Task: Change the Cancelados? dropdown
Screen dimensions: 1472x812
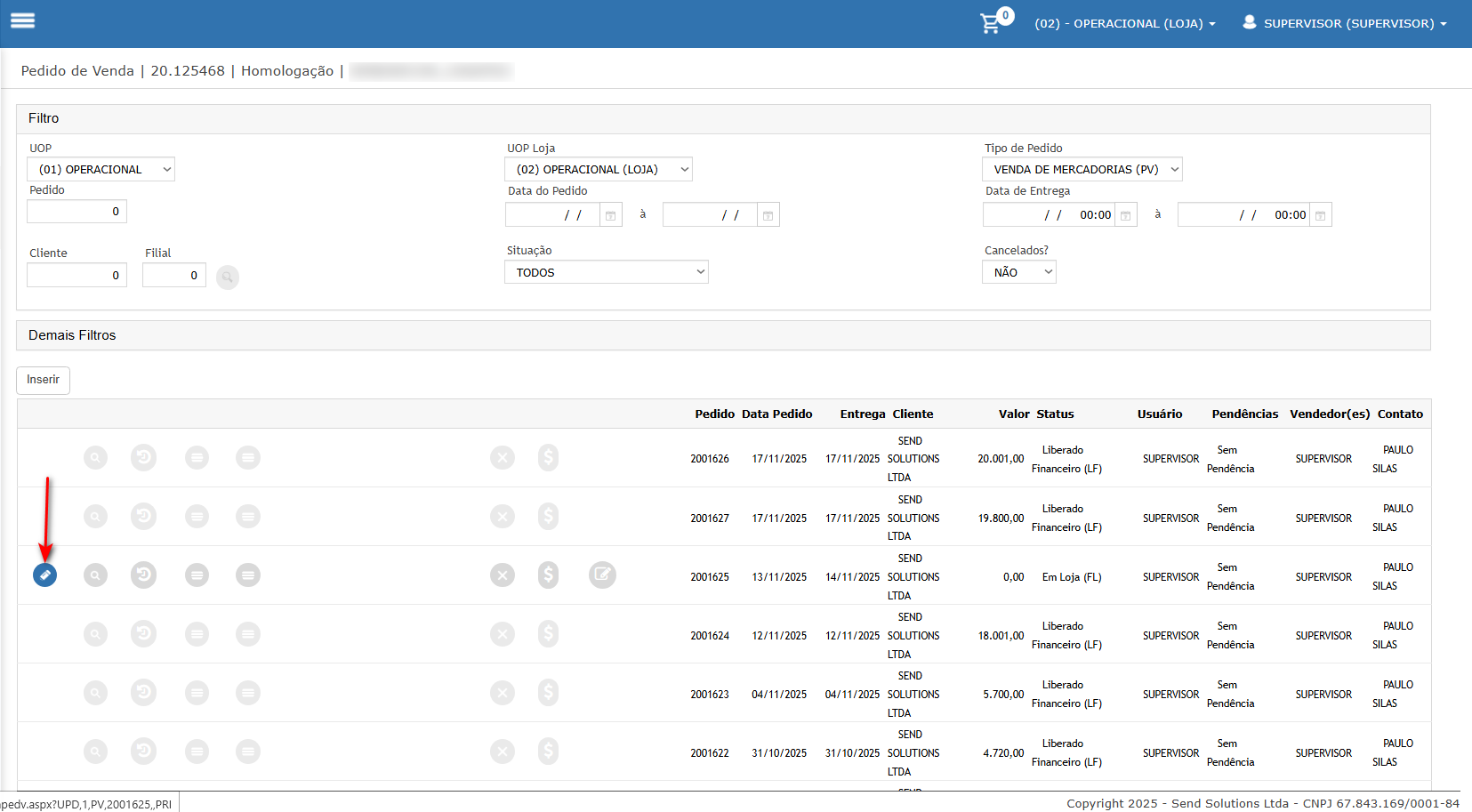Action: pos(1018,272)
